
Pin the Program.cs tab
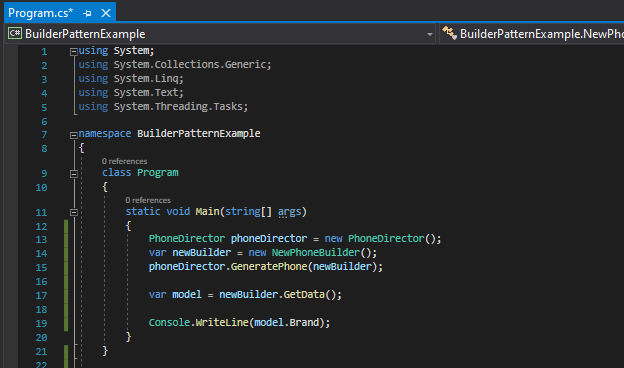[87, 14]
